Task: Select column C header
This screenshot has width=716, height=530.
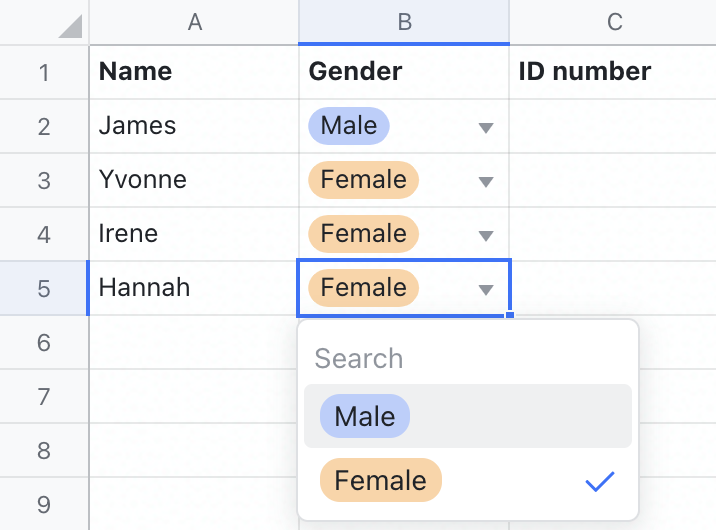Action: [614, 22]
